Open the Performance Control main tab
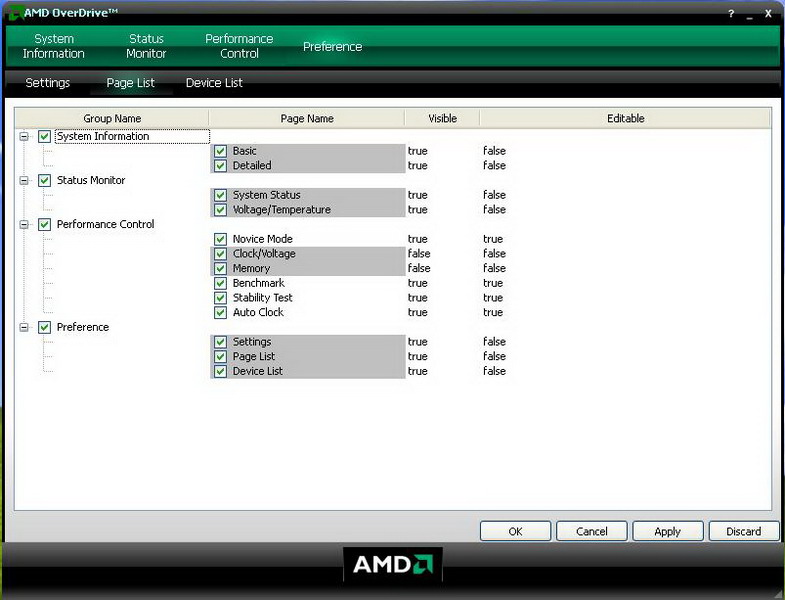The image size is (785, 600). 239,46
